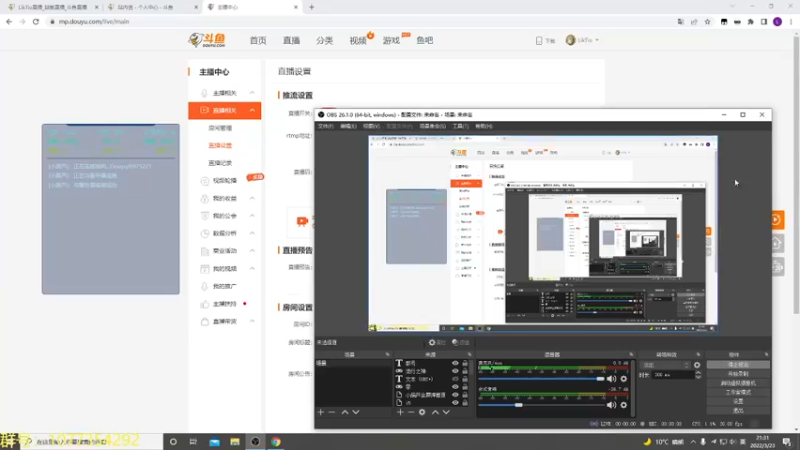Image resolution: width=800 pixels, height=450 pixels.
Task: Collapse the 直播相关 sidebar section
Action: (252, 110)
